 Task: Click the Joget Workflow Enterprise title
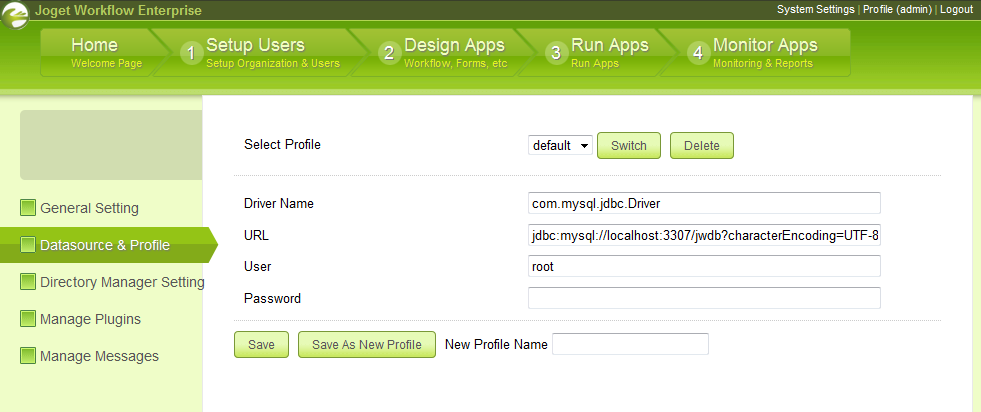(118, 10)
